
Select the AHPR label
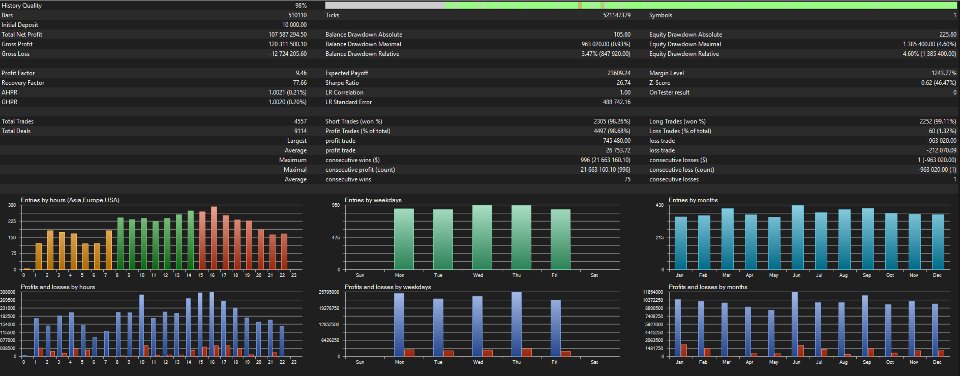(x=10, y=92)
